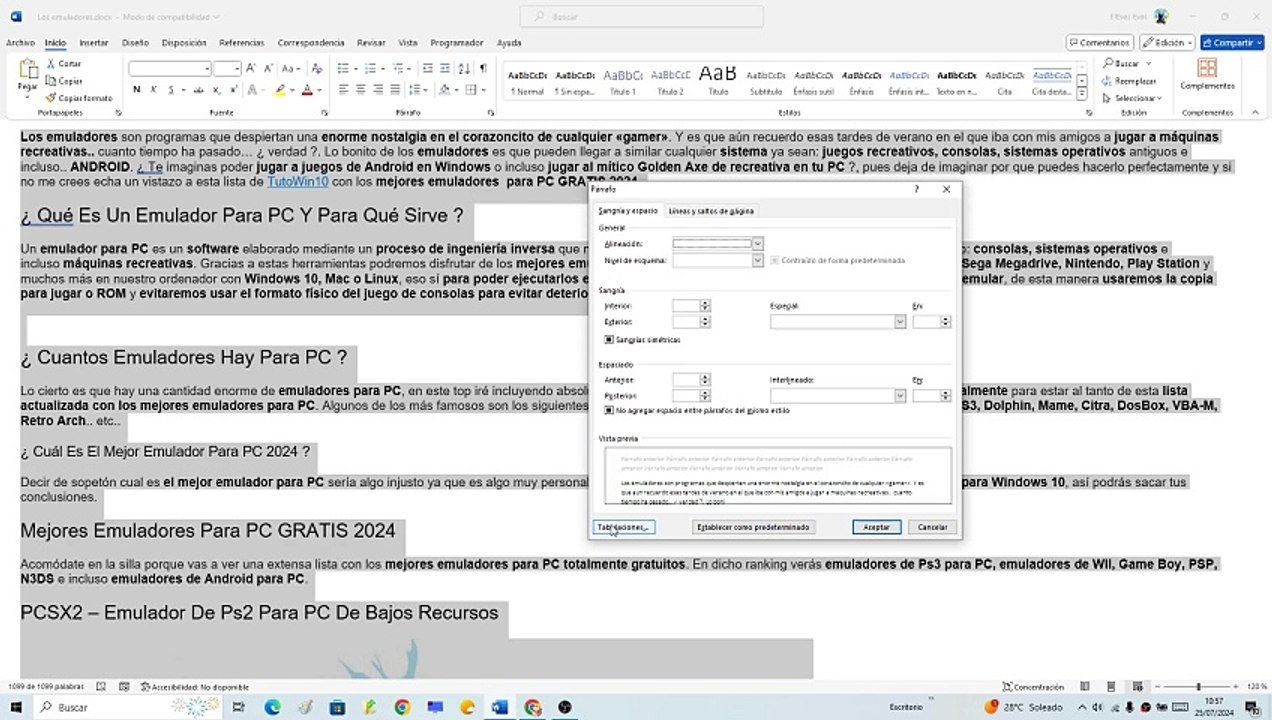
Task: Open font size dropdown in ribbon
Action: pos(237,68)
